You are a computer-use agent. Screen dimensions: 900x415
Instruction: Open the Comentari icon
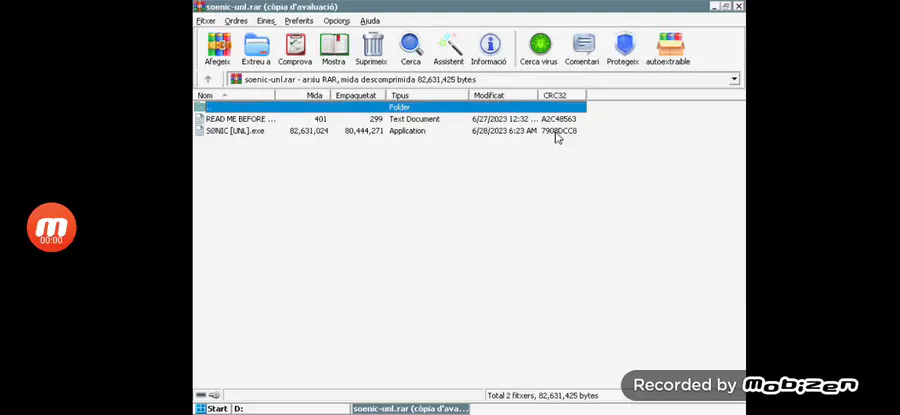pyautogui.click(x=583, y=45)
